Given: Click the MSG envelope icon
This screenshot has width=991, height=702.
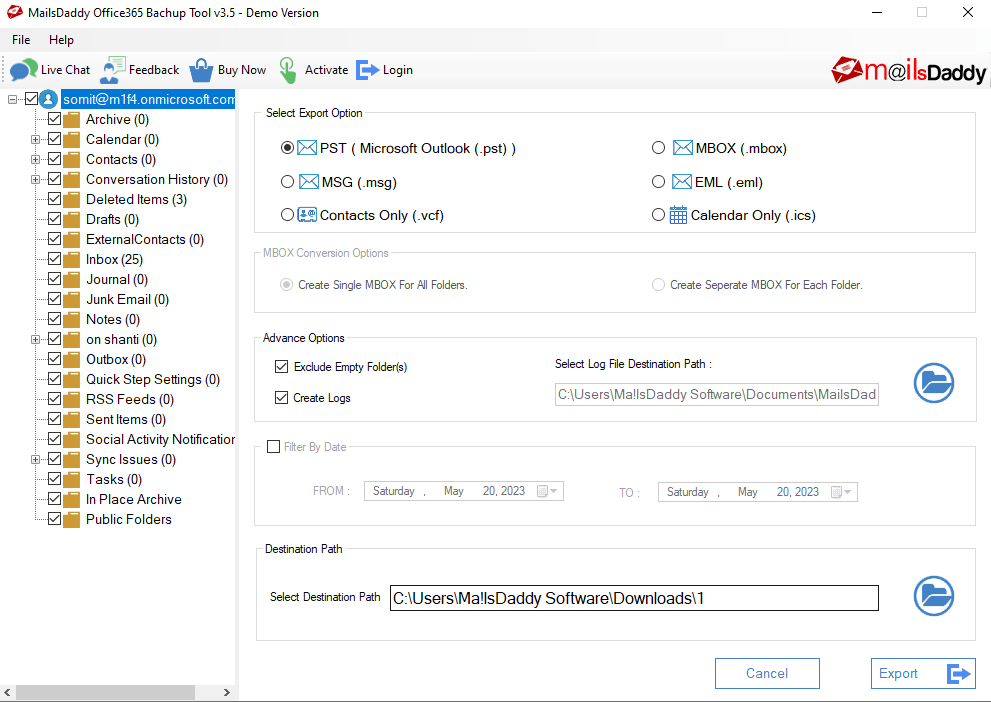Looking at the screenshot, I should tap(308, 182).
